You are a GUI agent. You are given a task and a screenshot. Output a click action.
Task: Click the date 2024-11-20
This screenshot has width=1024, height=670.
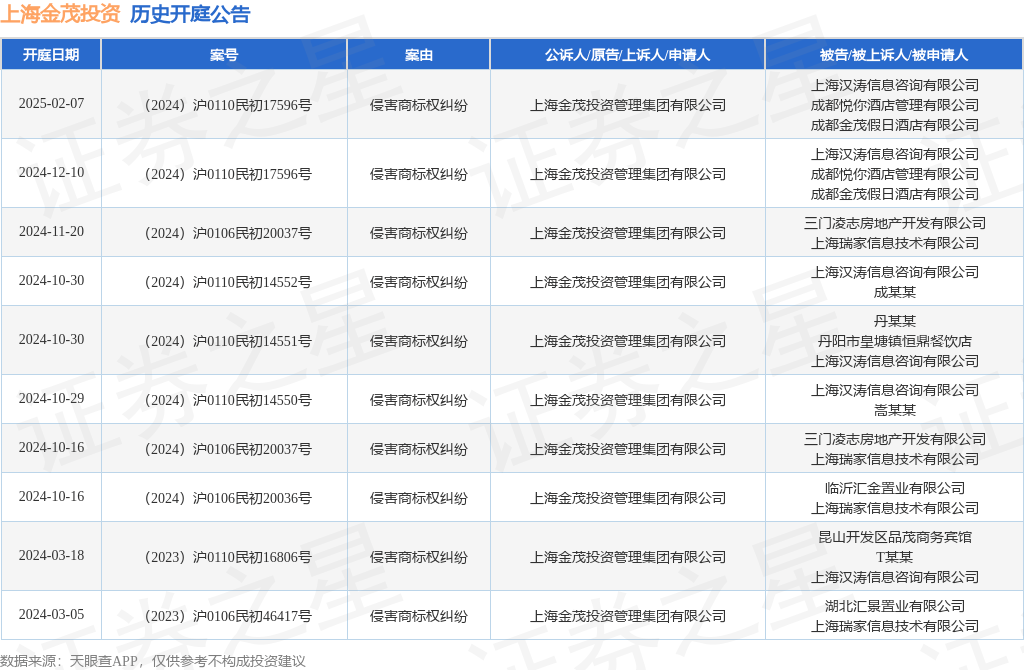click(x=51, y=231)
